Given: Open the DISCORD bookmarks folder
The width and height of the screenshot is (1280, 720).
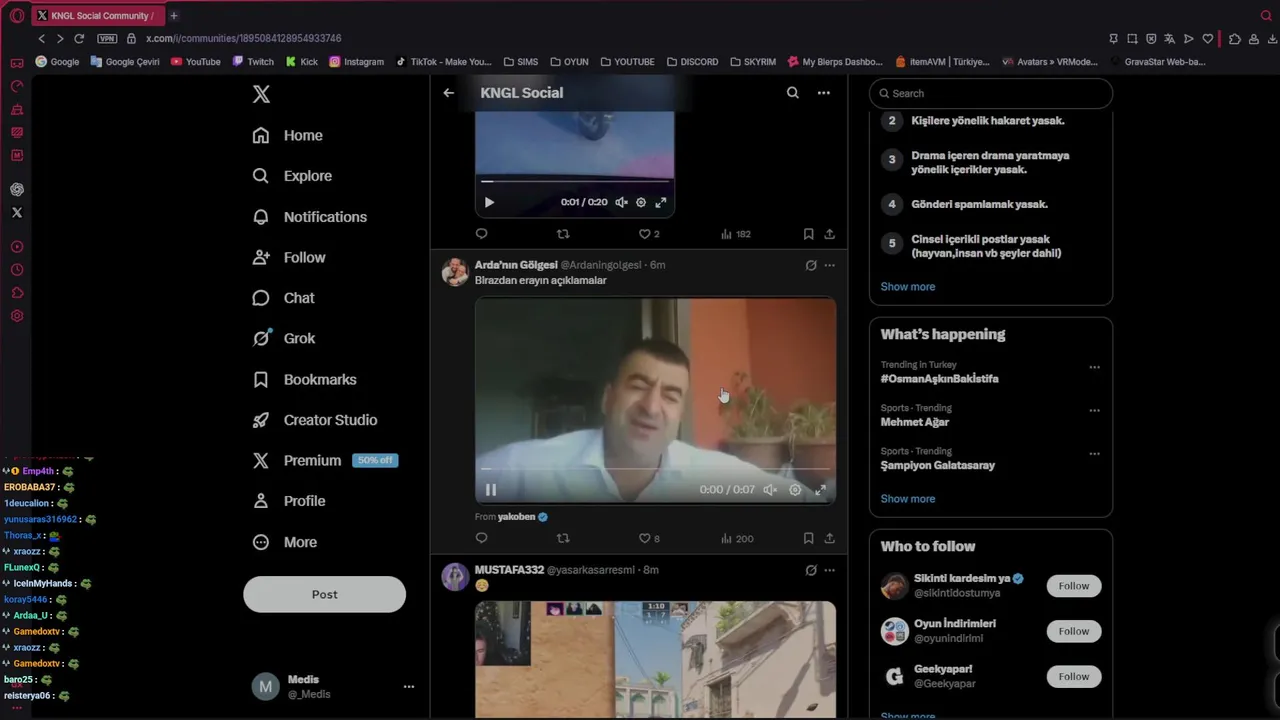Looking at the screenshot, I should coord(692,62).
